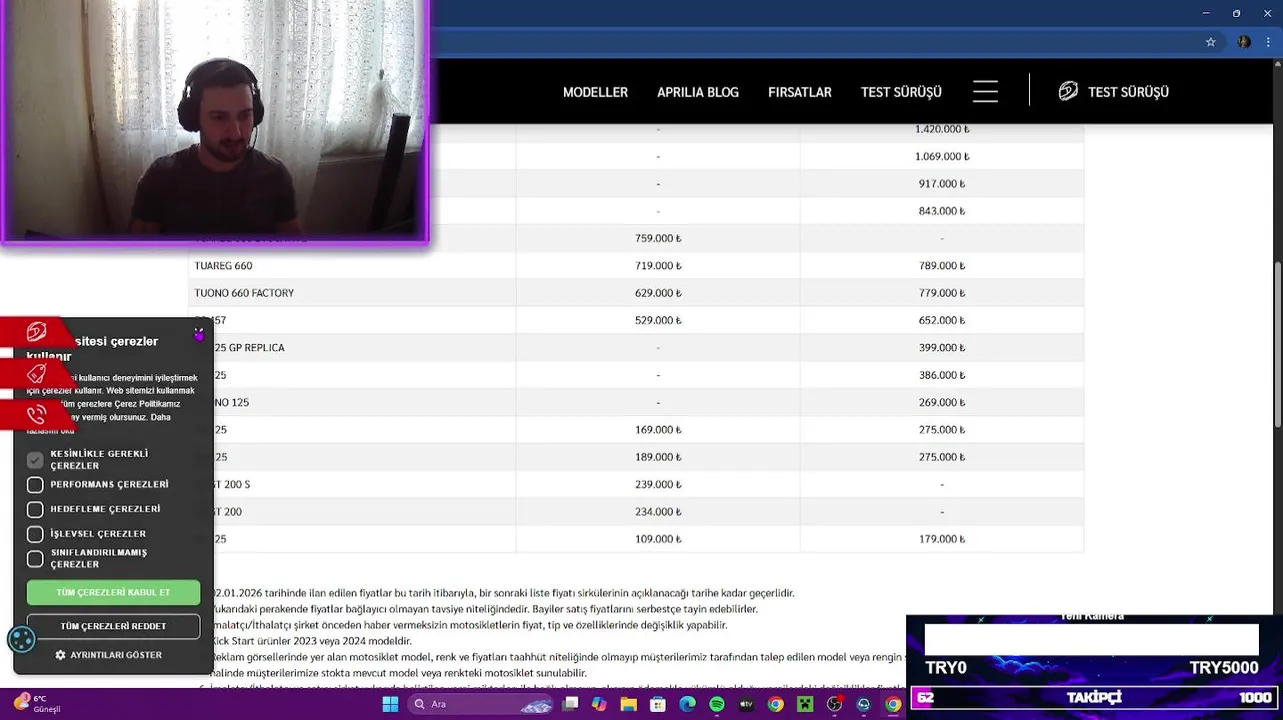Open the hamburger menu icon in header

pos(985,92)
